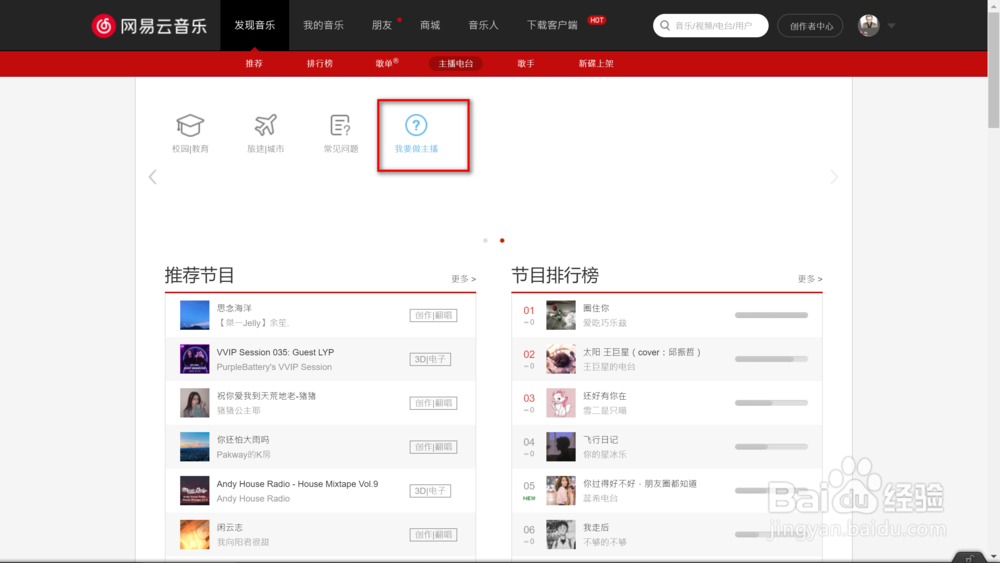
Task: Open VVIP Session 035 cover thumbnail
Action: click(x=195, y=359)
